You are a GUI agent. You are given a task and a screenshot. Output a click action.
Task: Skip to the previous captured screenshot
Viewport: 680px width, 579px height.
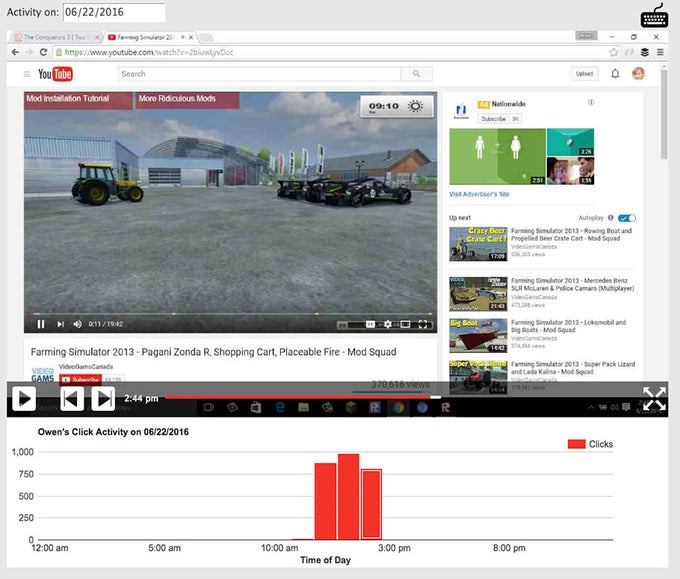click(x=72, y=398)
